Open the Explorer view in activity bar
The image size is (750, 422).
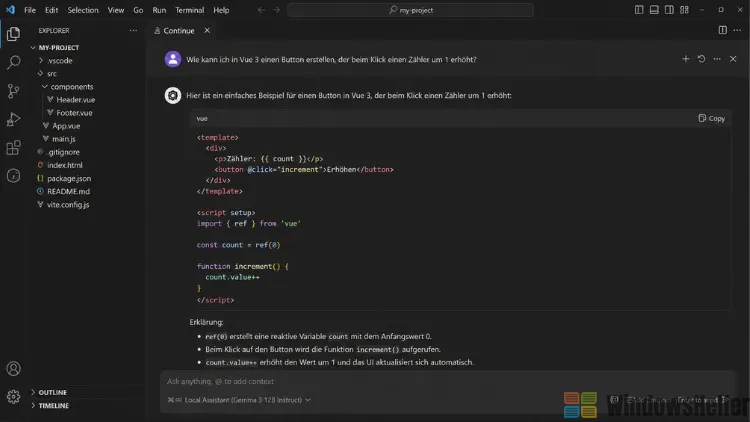13,33
